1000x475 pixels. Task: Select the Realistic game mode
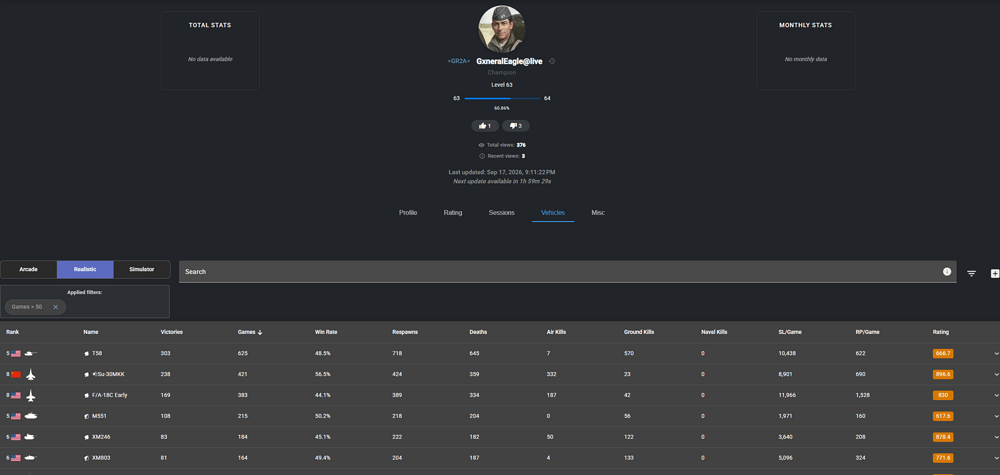(85, 270)
